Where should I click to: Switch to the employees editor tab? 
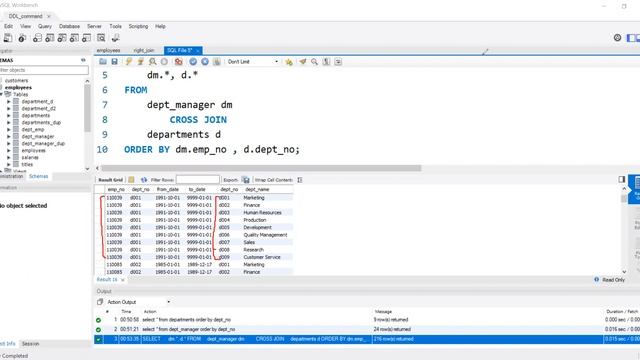pyautogui.click(x=108, y=50)
